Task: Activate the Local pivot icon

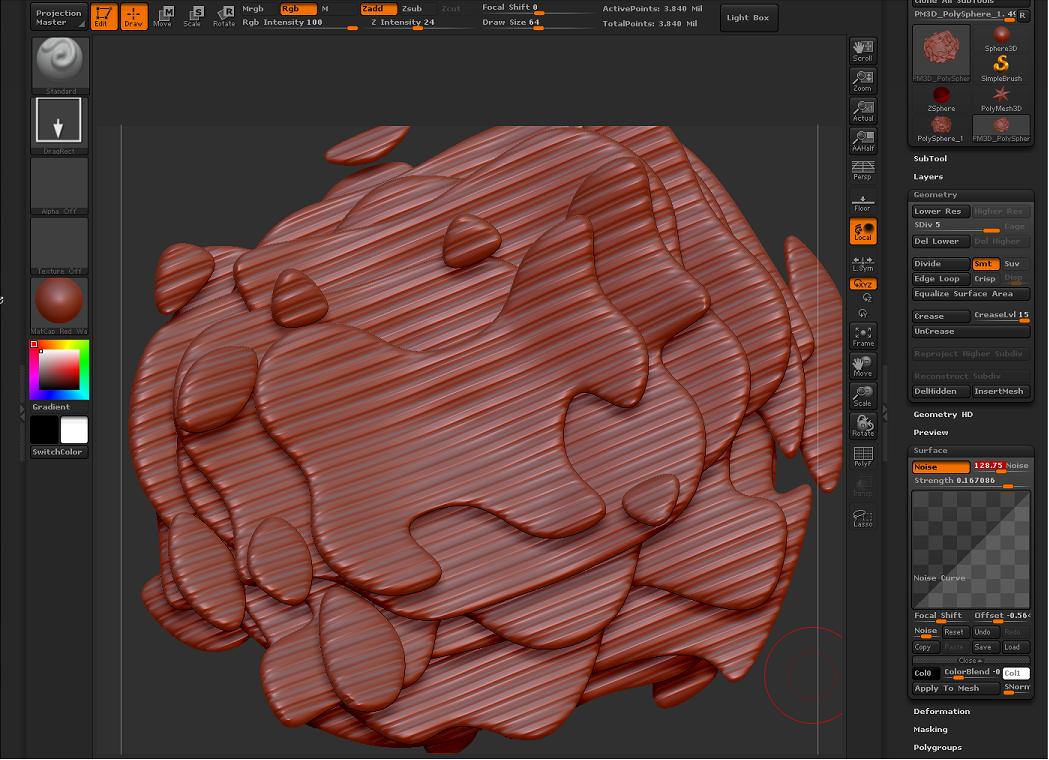Action: pos(862,231)
